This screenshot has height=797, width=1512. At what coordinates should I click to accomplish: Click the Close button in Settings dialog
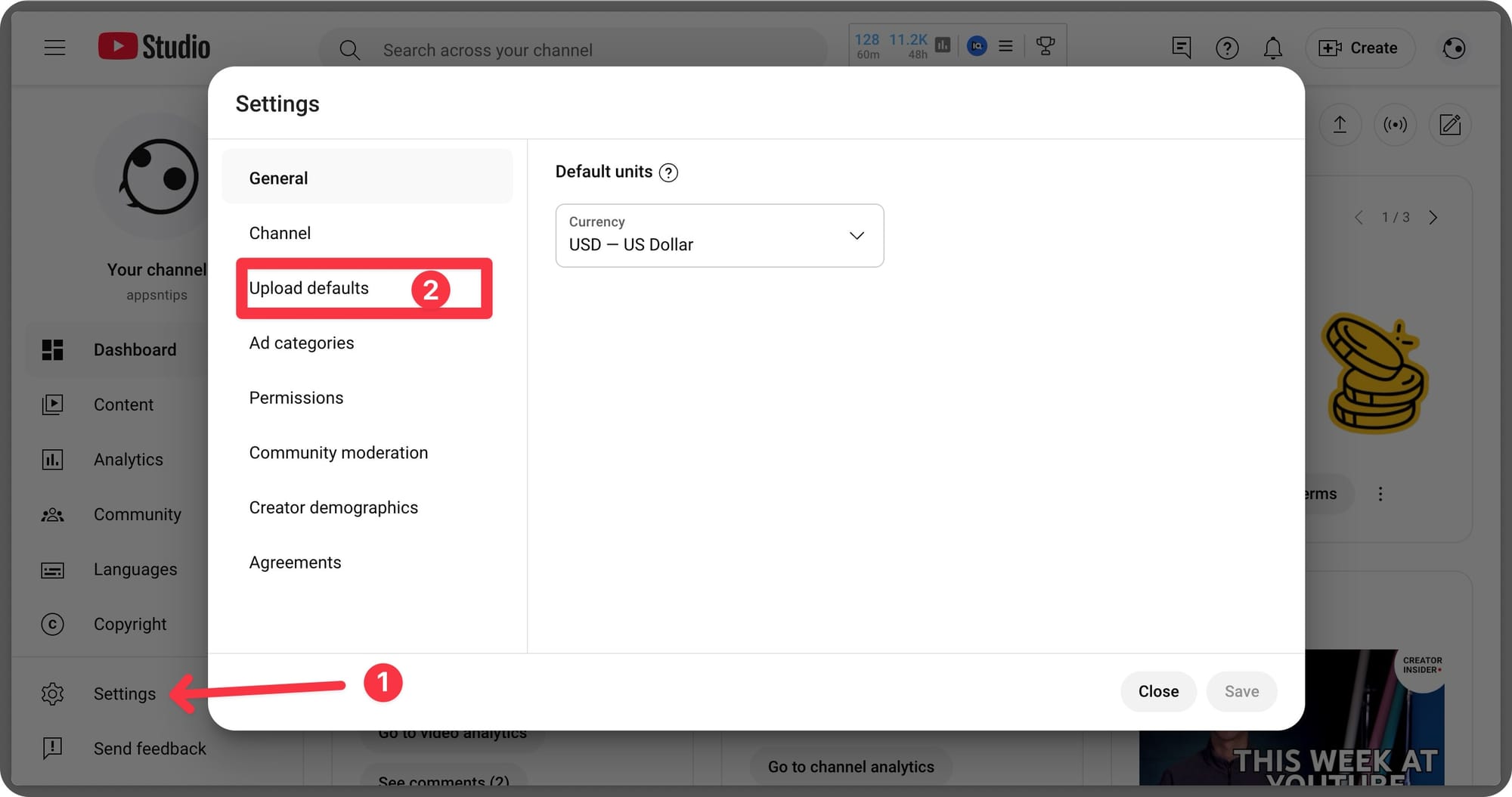tap(1158, 690)
